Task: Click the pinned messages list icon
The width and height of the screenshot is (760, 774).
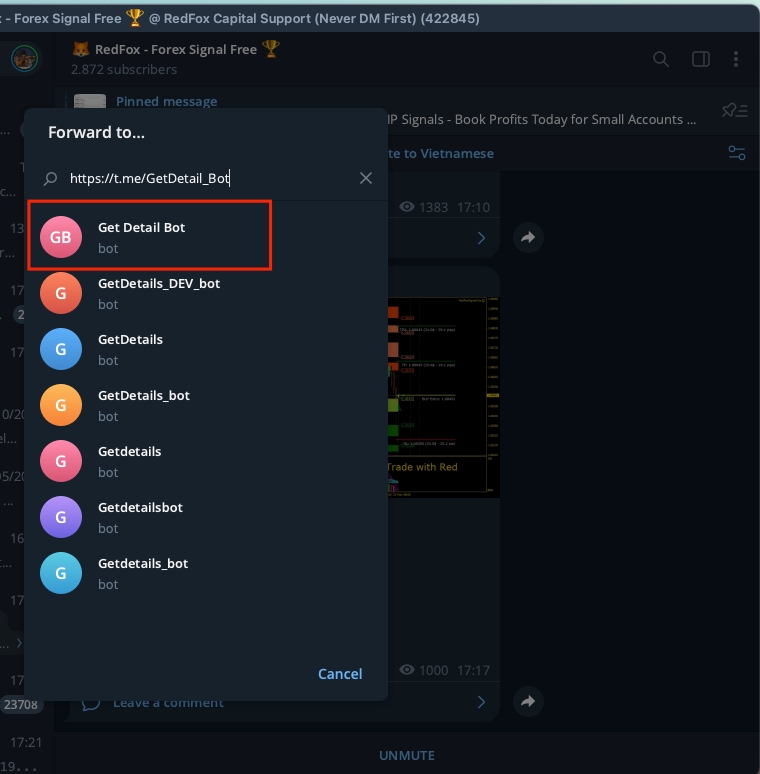Action: (735, 110)
